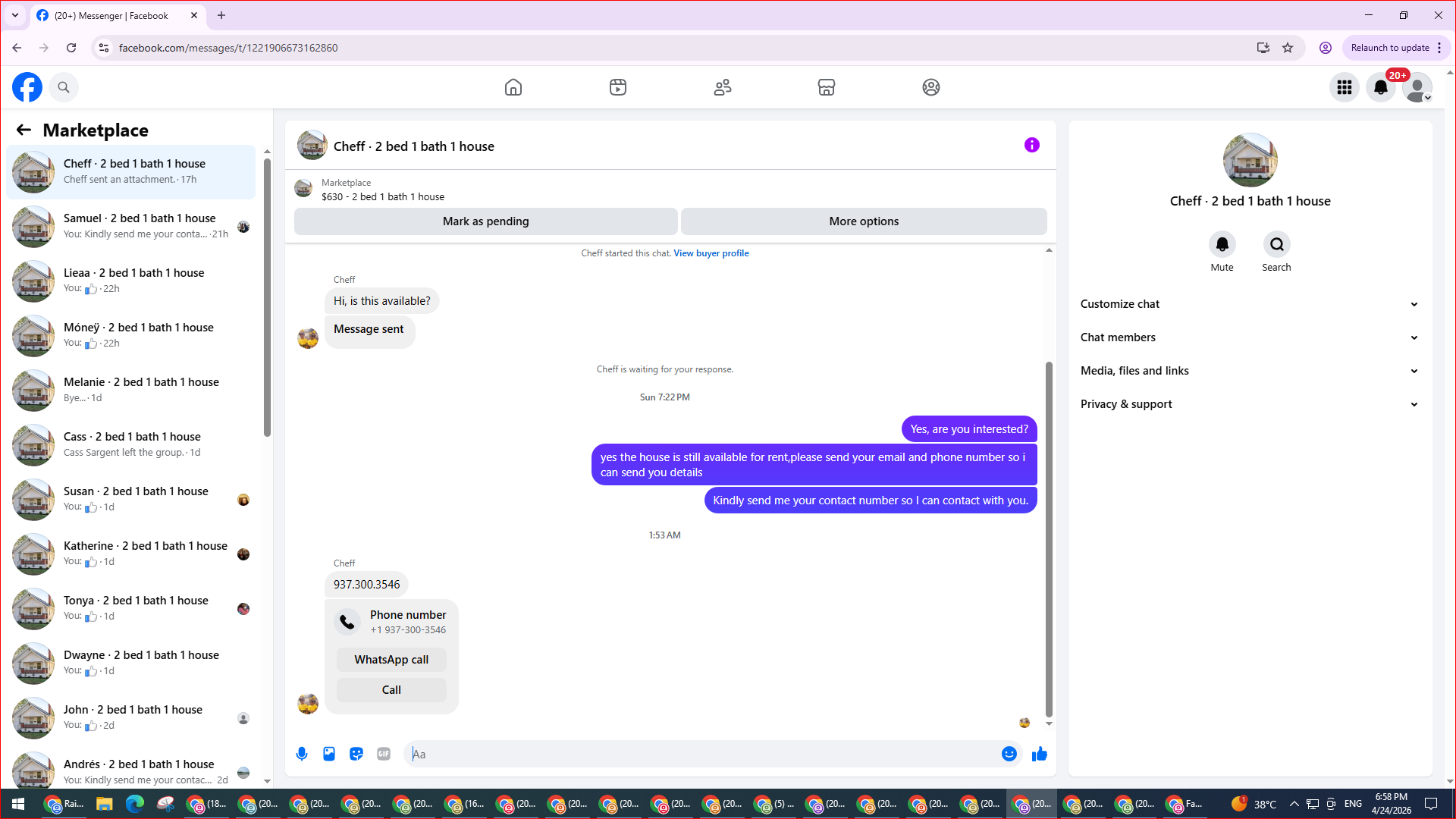Click the Facebook search magnifier icon
Image resolution: width=1456 pixels, height=819 pixels.
pos(64,87)
